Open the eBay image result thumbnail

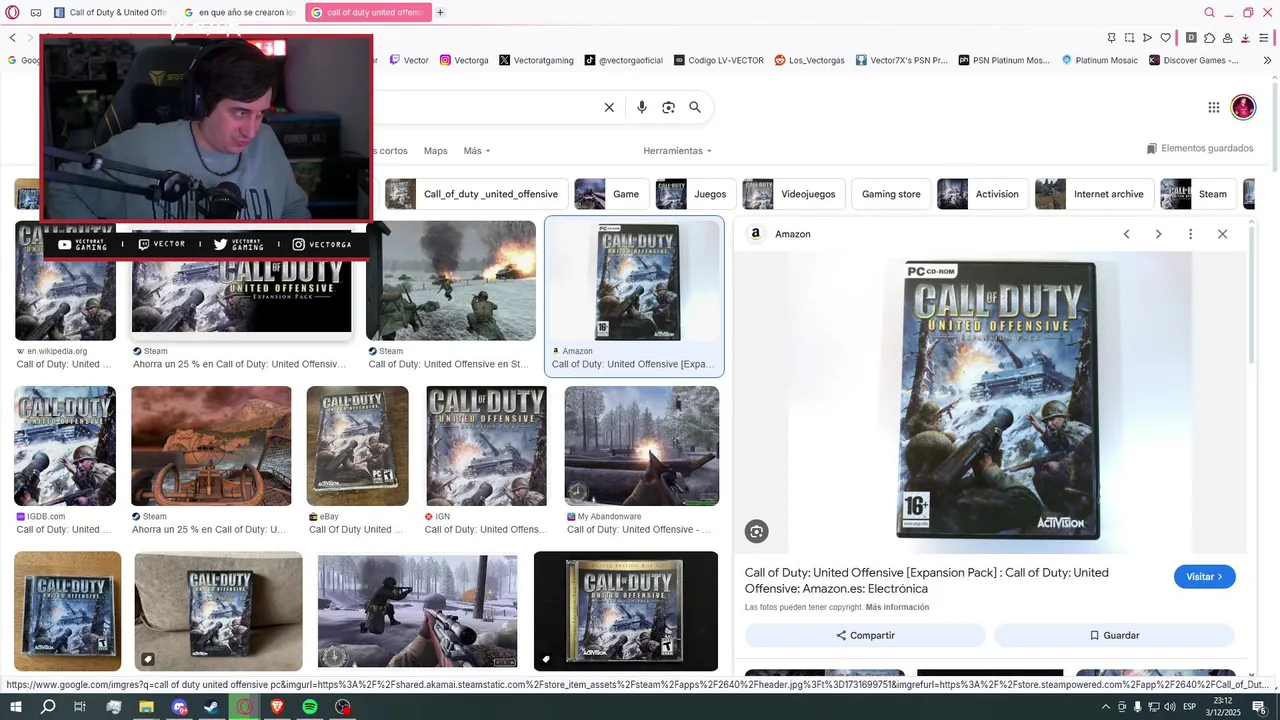[357, 446]
